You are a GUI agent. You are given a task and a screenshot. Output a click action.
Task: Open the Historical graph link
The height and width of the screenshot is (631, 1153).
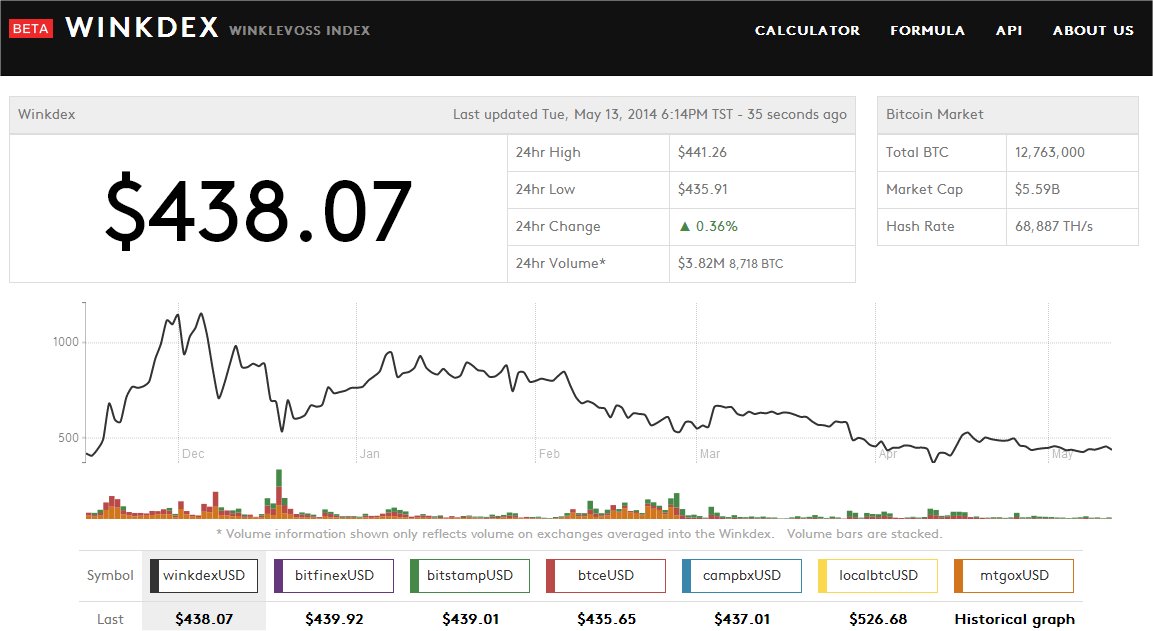coord(1014,619)
